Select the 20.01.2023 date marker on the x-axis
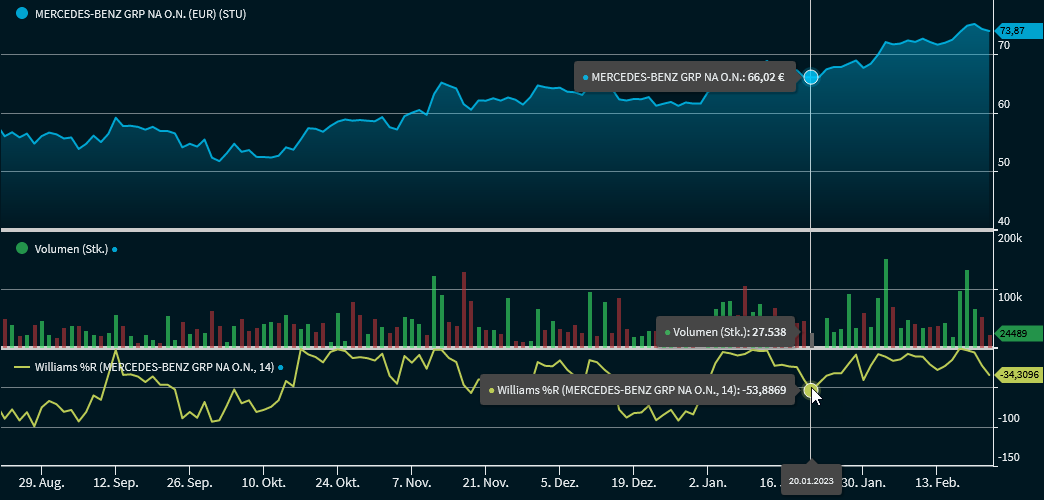 tap(811, 481)
